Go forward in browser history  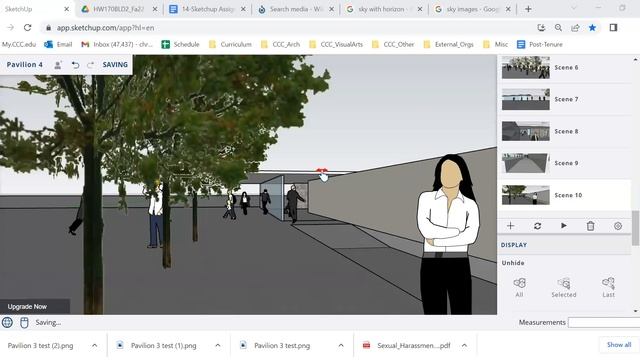[11, 28]
